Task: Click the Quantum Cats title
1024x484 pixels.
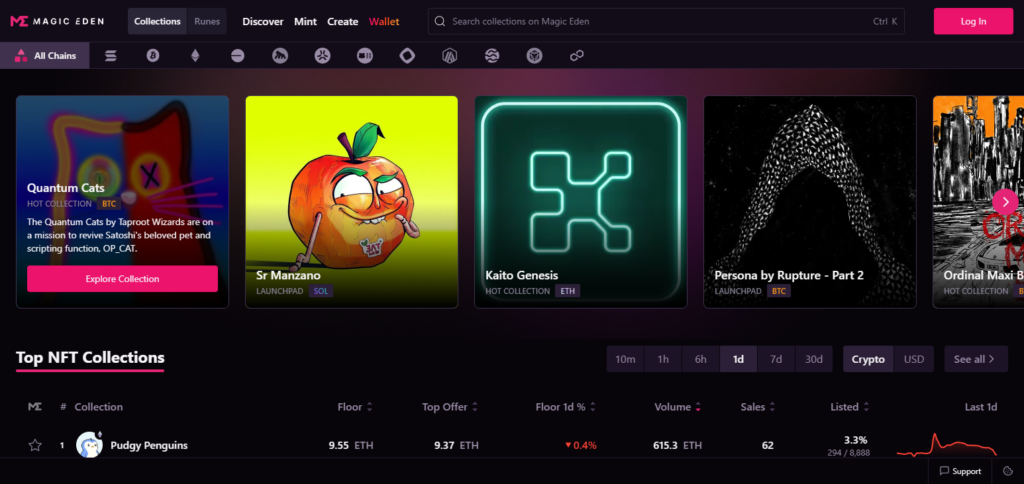Action: 66,188
